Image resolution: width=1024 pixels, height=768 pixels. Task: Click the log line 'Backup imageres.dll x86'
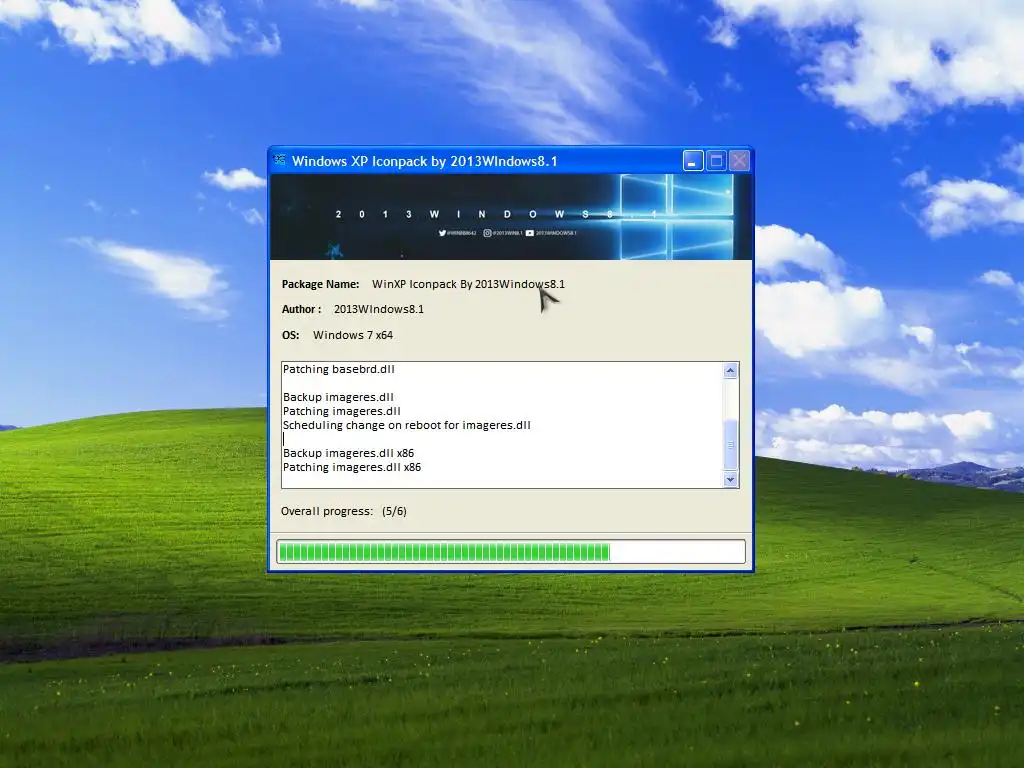click(349, 453)
